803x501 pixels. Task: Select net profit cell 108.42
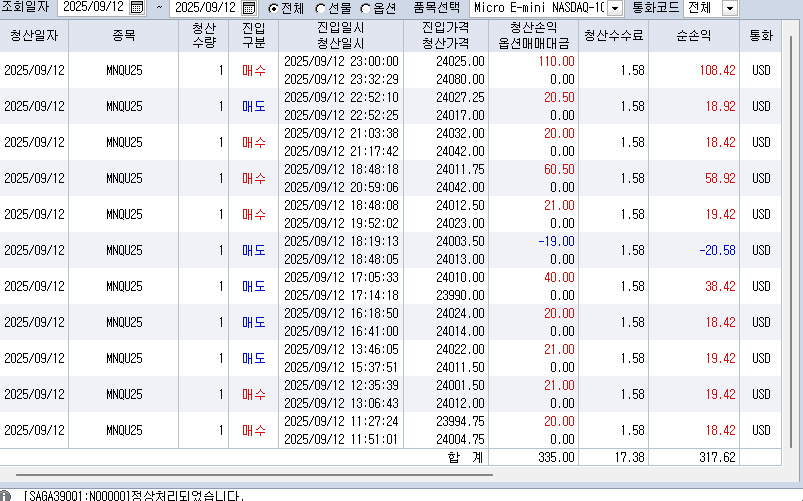tap(717, 71)
